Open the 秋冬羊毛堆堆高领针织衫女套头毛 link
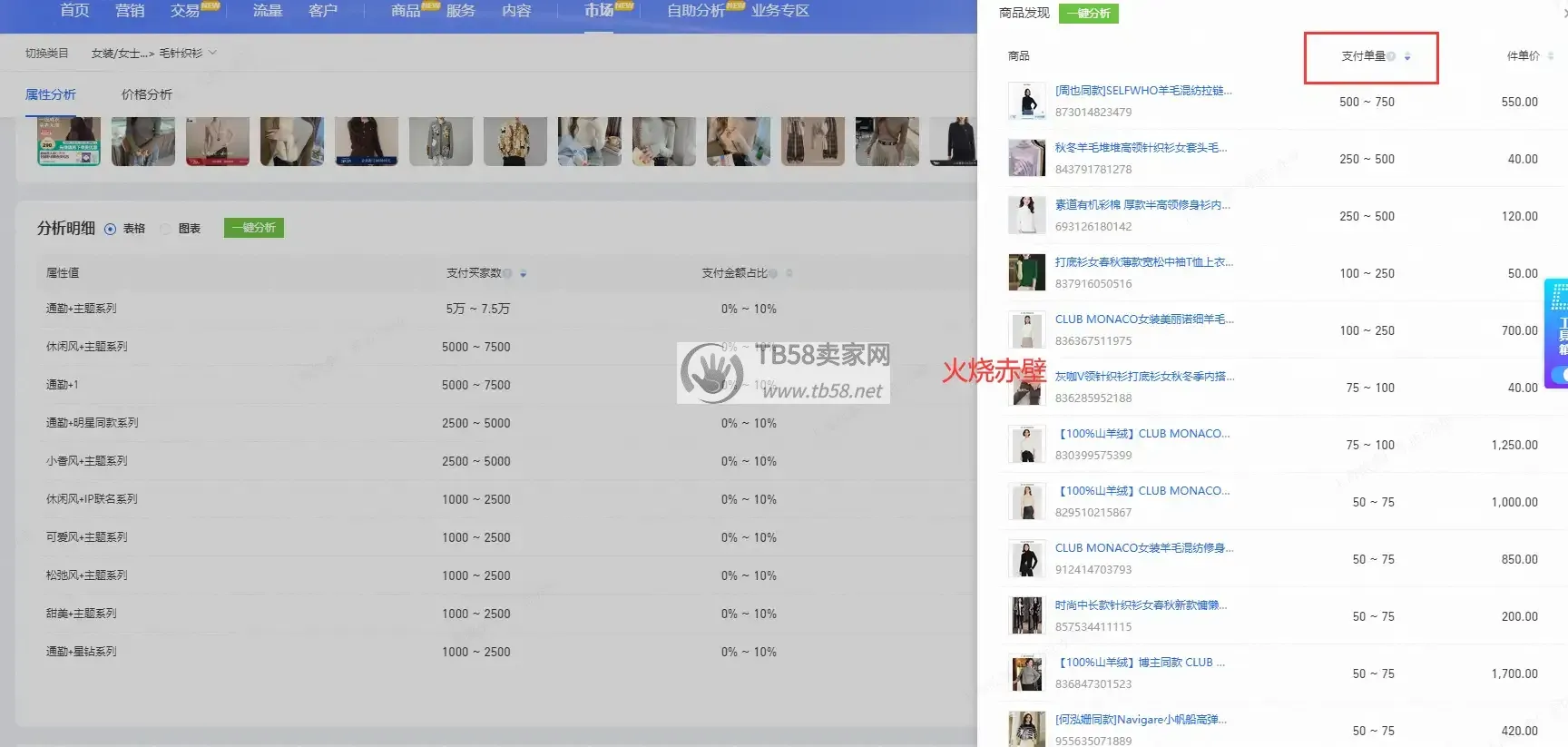The width and height of the screenshot is (1568, 747). (1141, 148)
